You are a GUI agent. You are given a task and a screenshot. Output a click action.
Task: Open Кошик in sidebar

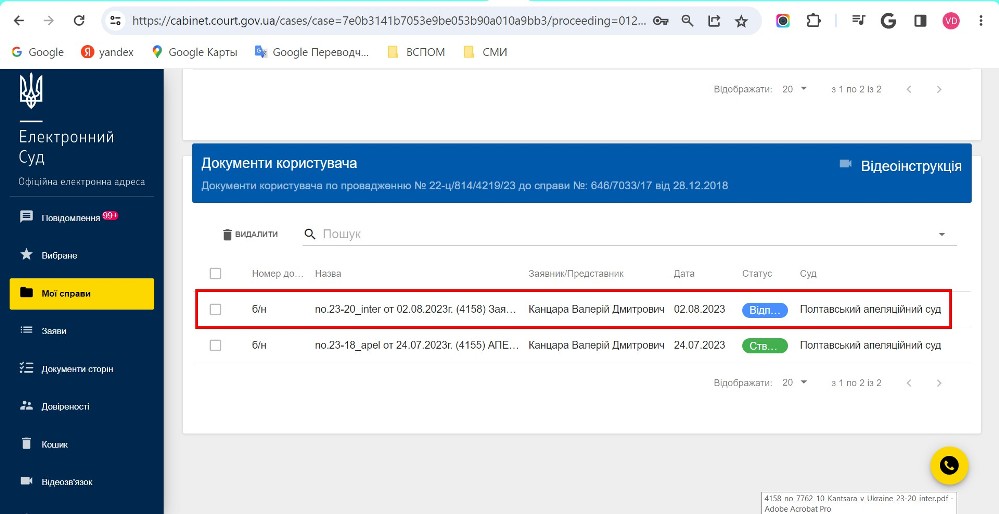[82, 444]
